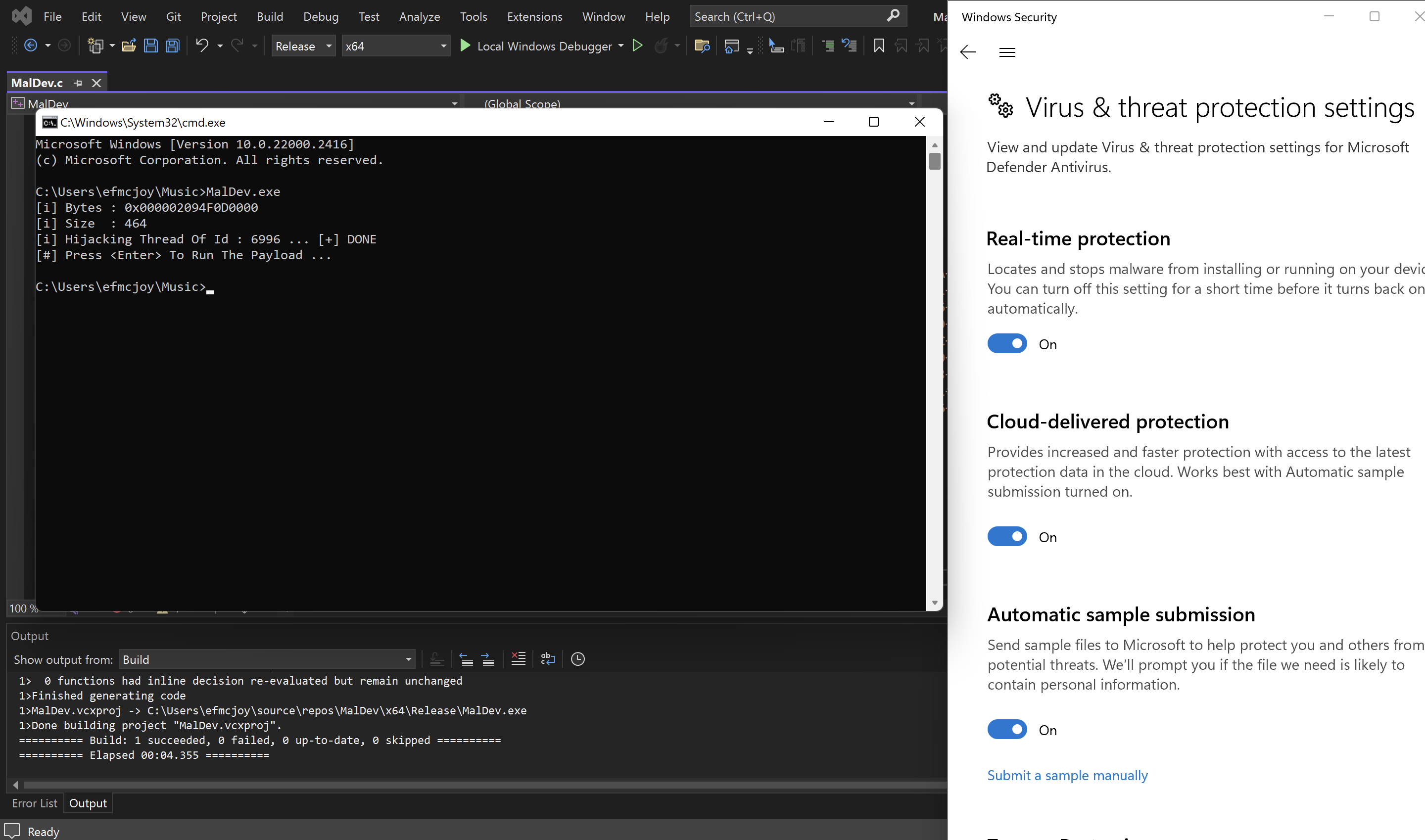The image size is (1425, 840).
Task: Click the Undo arrow icon
Action: (201, 46)
